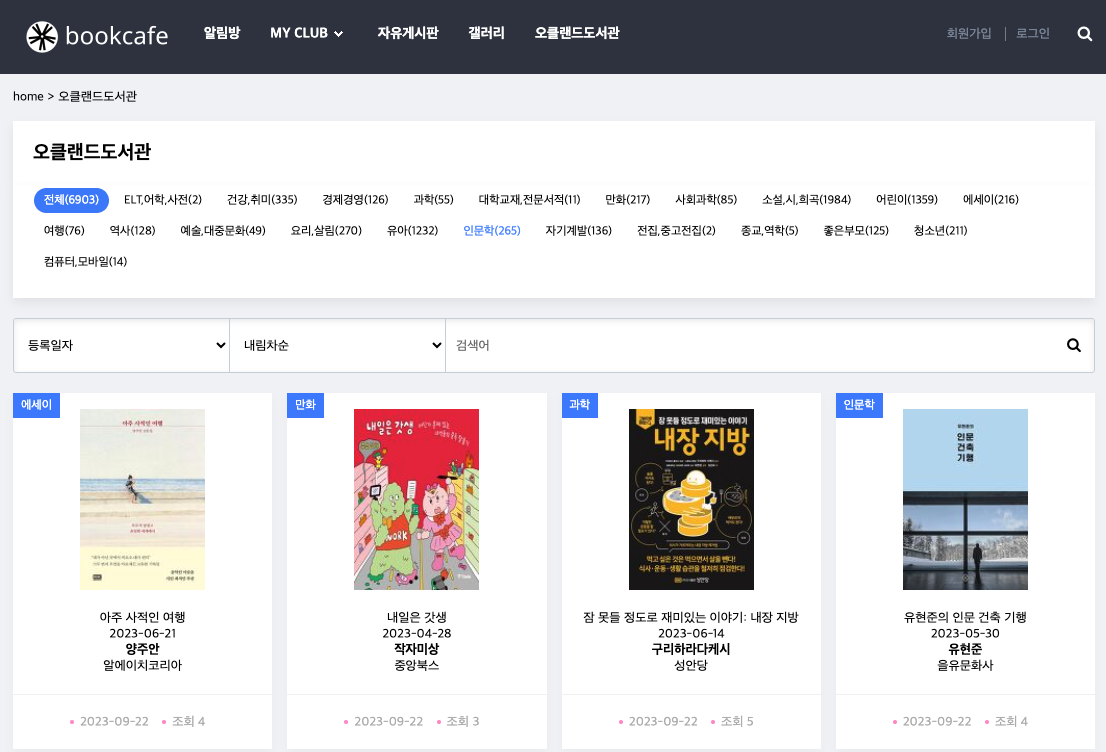Open the 등록일자 sort field dropdown

point(121,346)
